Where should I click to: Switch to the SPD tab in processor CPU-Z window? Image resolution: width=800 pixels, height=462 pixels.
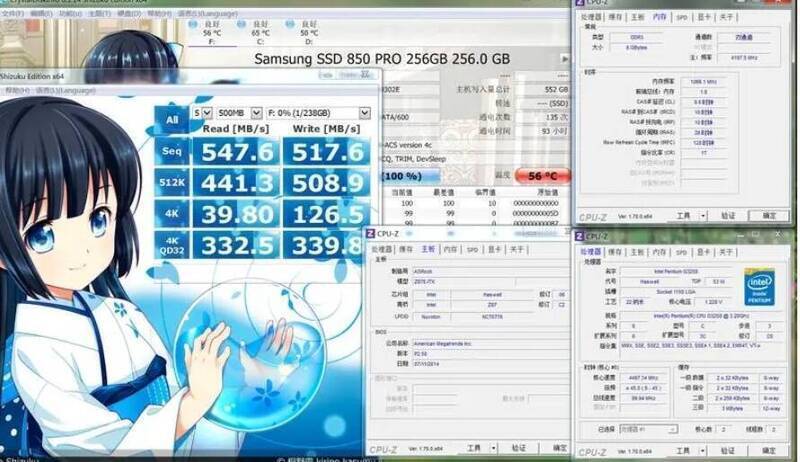point(682,252)
